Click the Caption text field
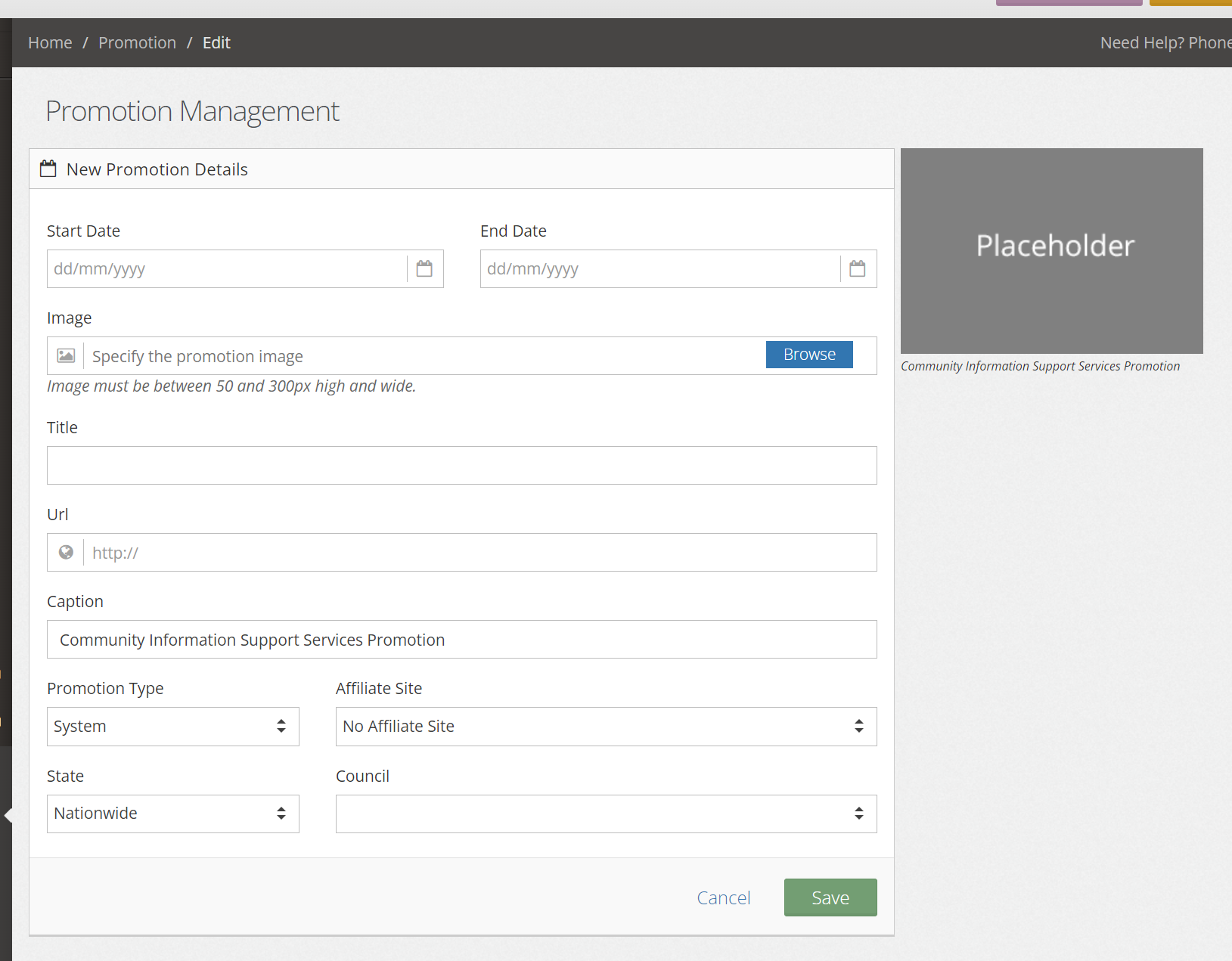 pyautogui.click(x=462, y=639)
